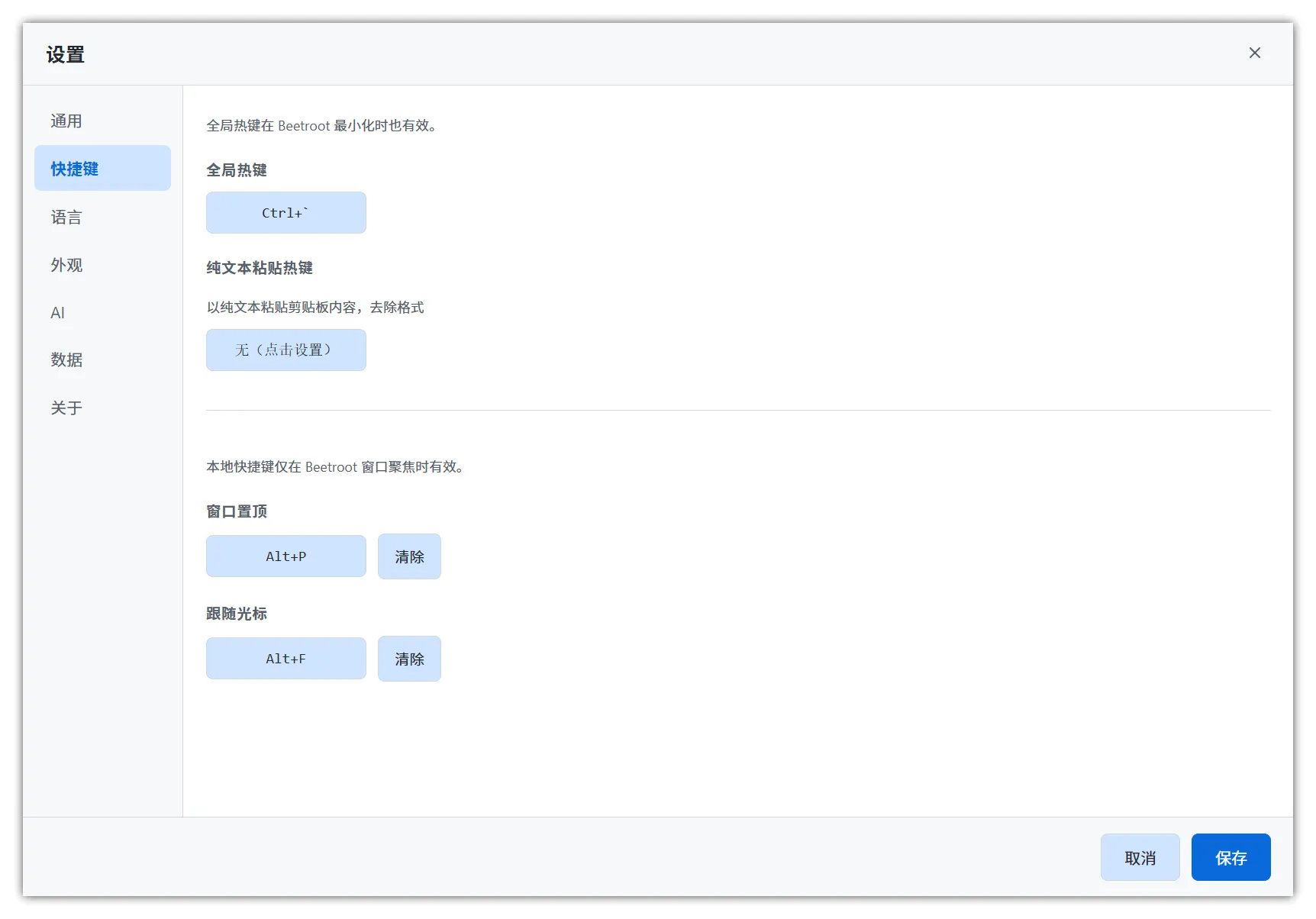Viewport: 1316px width, 919px height.
Task: Clear the 跟随光标 shortcut
Action: [409, 658]
